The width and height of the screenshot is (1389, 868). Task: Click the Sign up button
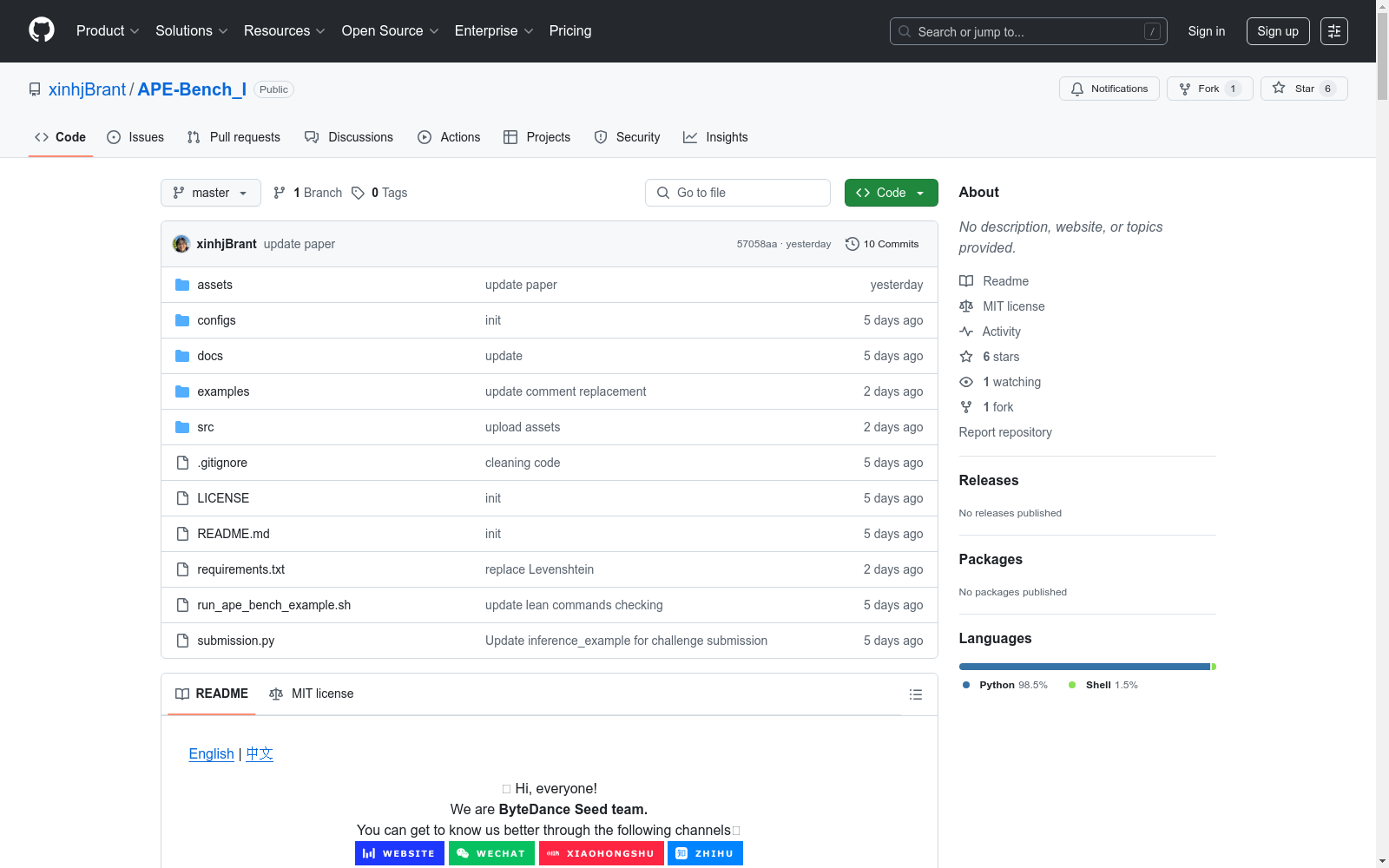click(x=1278, y=31)
